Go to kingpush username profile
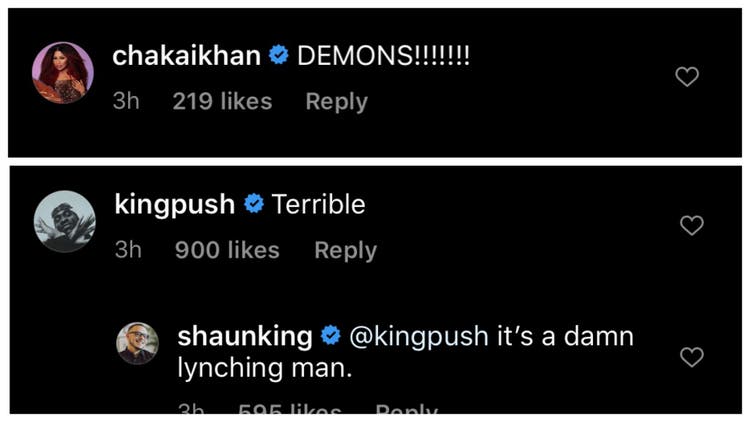The image size is (750, 422). [175, 205]
